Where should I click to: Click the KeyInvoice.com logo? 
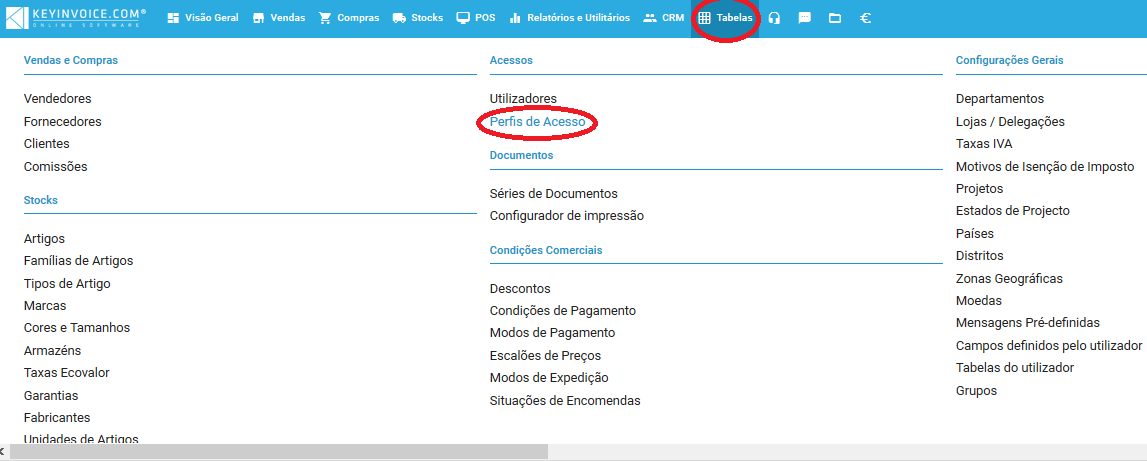point(75,18)
